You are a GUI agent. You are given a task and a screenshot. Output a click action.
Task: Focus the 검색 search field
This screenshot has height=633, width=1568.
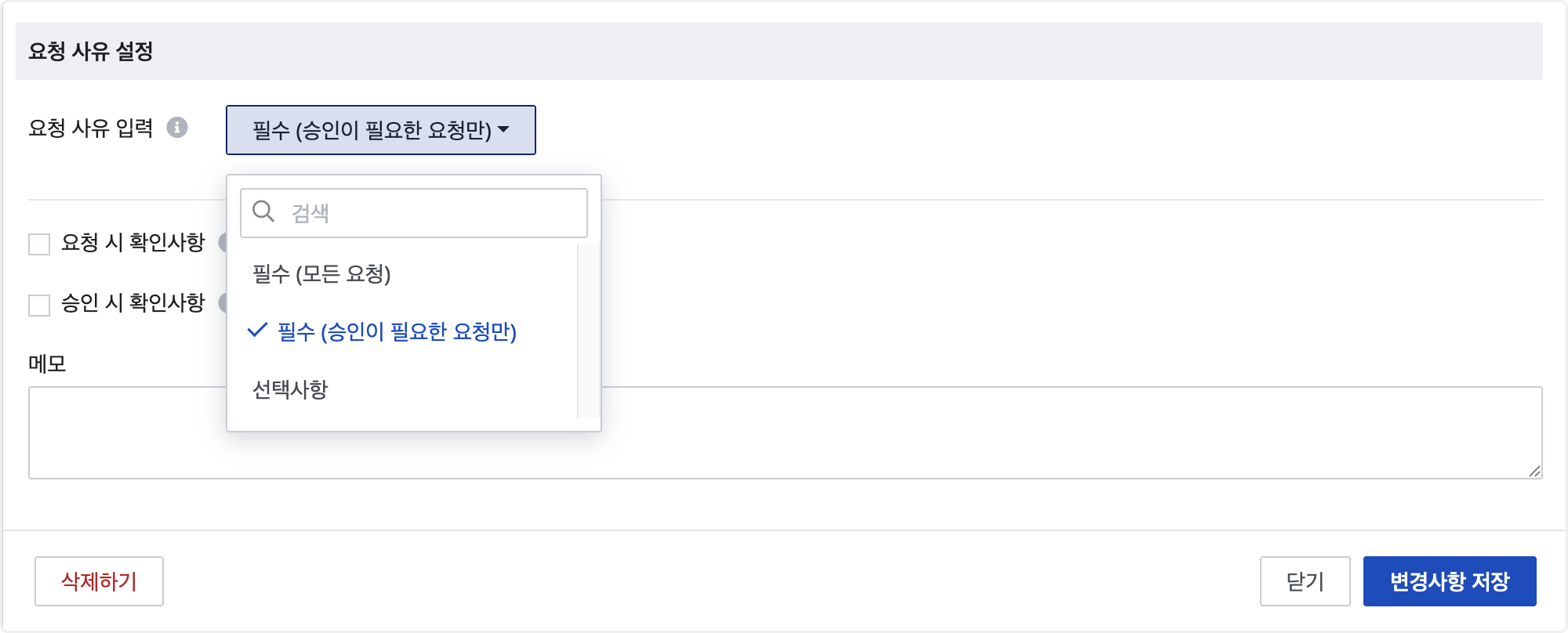[431, 212]
